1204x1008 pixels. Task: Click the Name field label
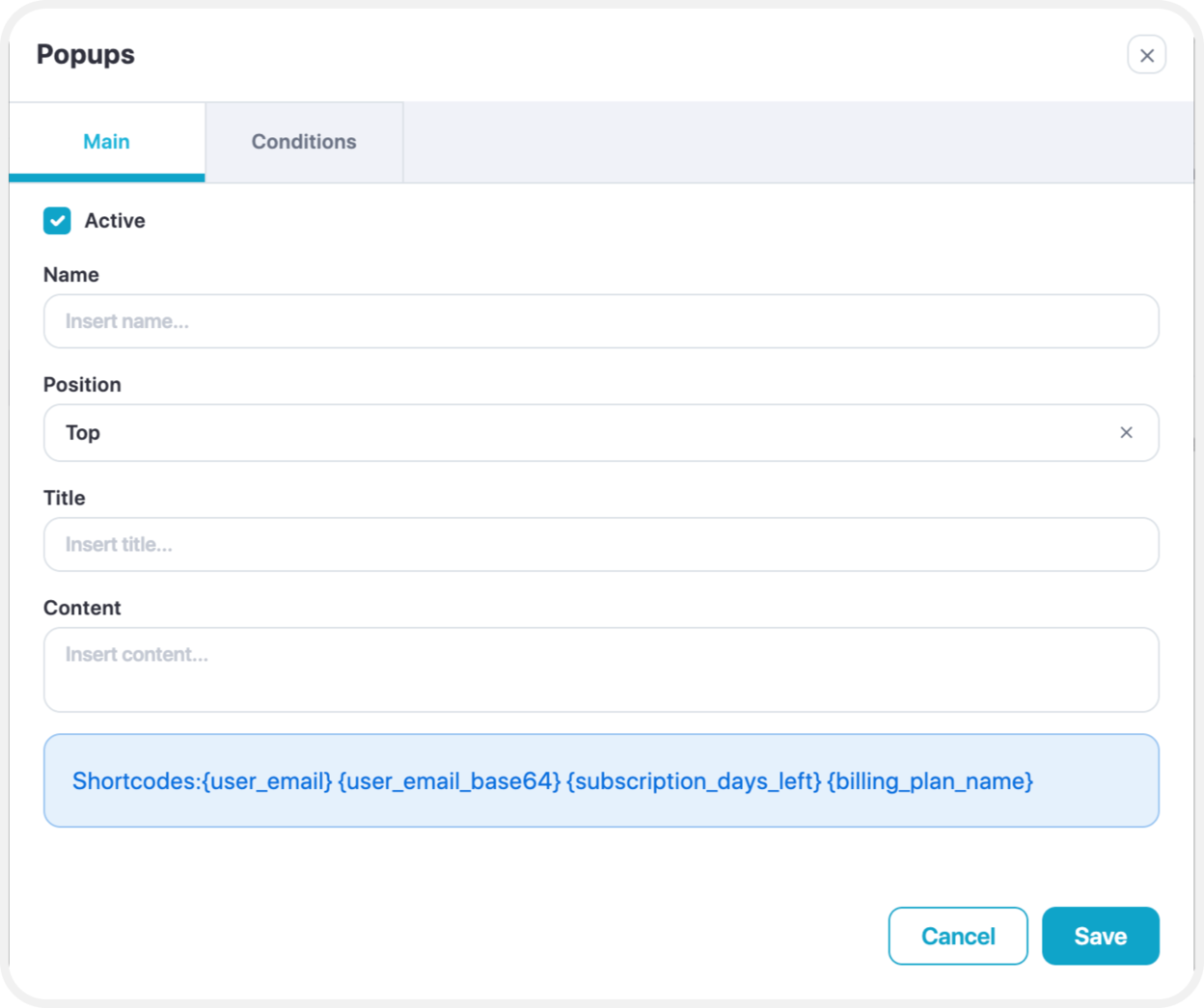[71, 275]
